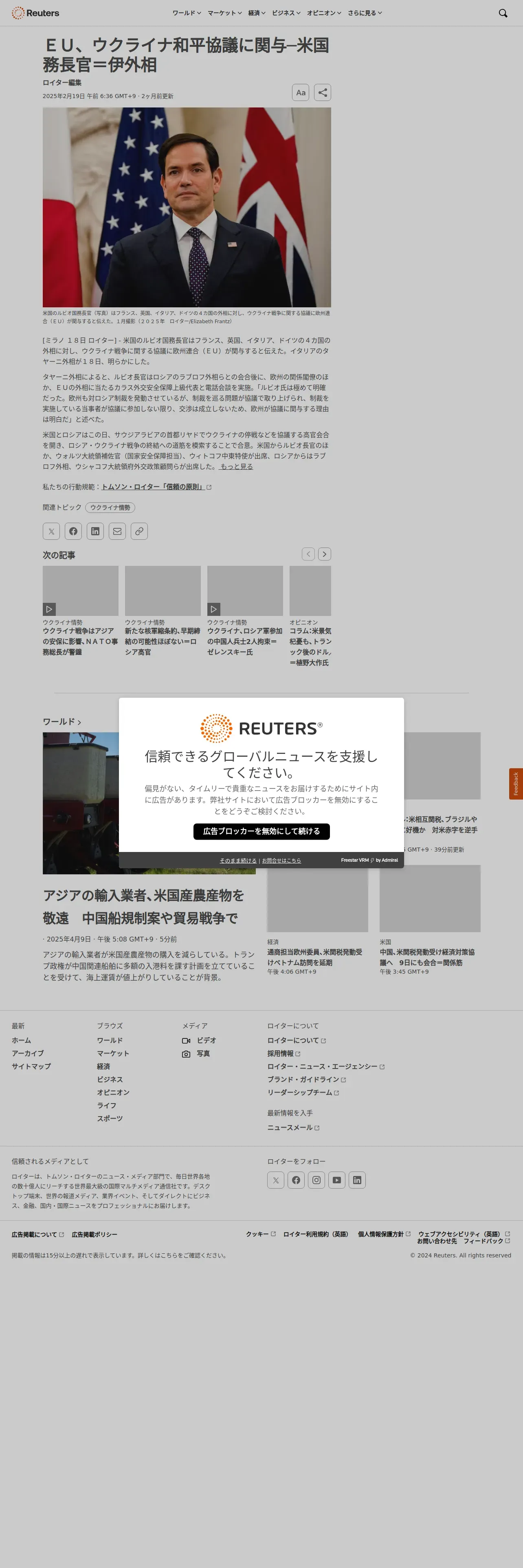Open トムソン・ロイター「信頼の原則」 link
The width and height of the screenshot is (523, 1568).
point(153,487)
